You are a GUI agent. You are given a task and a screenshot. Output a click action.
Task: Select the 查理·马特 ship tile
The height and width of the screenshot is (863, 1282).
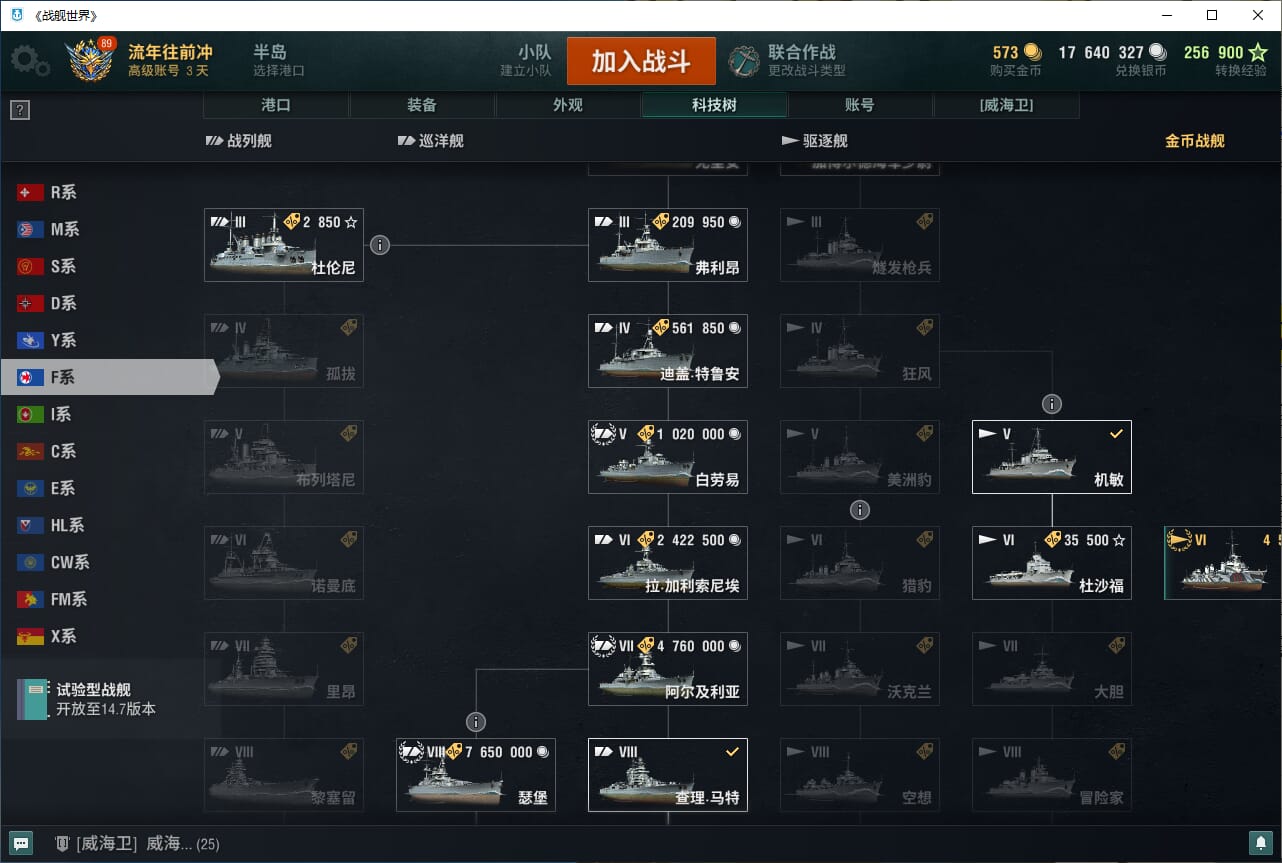coord(668,775)
